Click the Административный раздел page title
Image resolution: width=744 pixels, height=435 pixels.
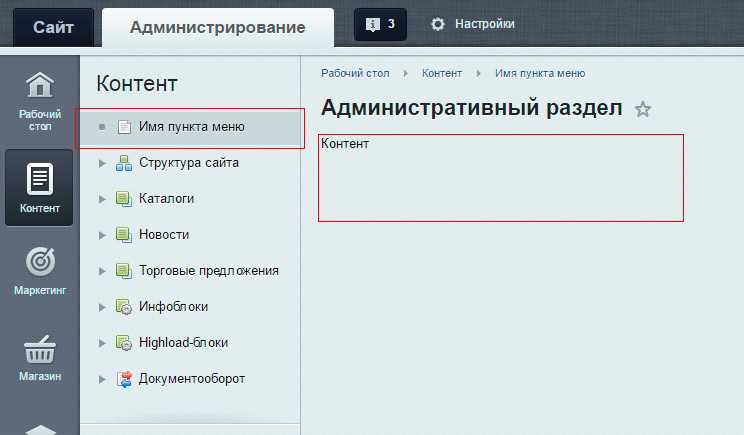coord(472,108)
